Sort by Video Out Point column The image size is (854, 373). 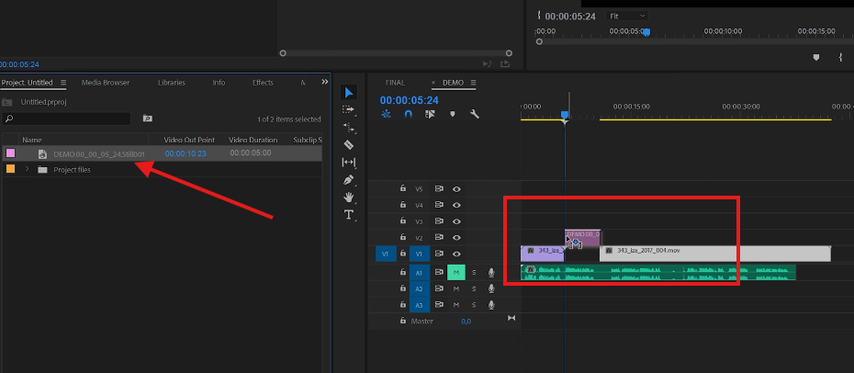click(x=189, y=140)
